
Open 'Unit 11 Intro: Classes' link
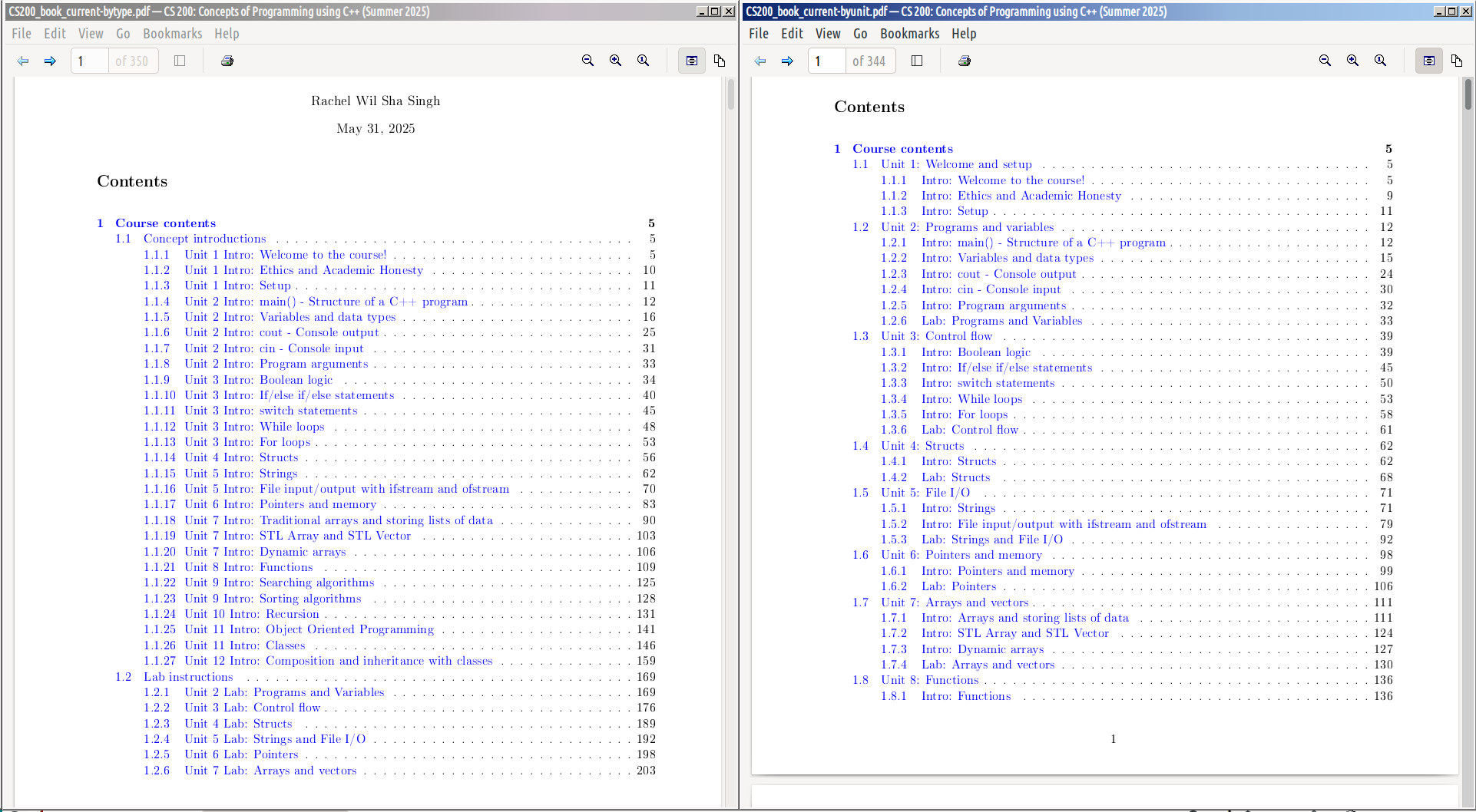click(x=244, y=645)
